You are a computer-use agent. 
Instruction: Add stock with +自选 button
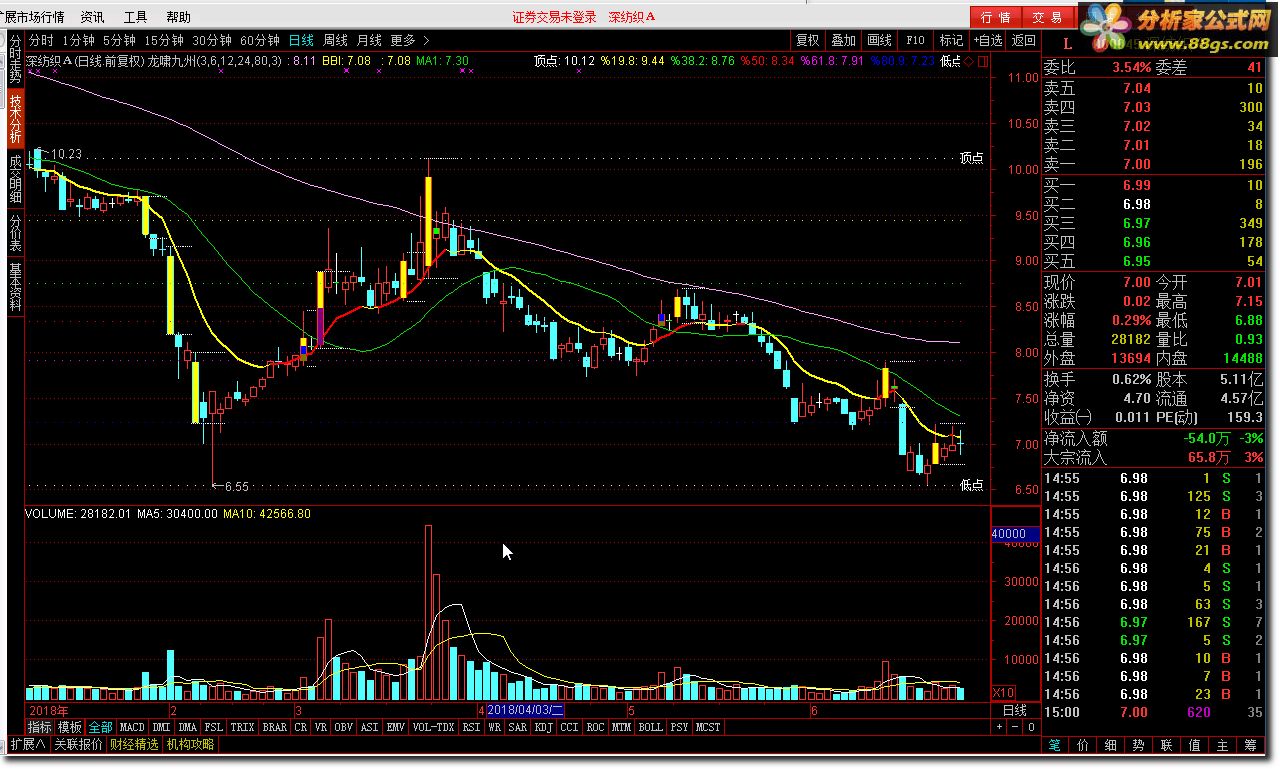click(x=987, y=40)
